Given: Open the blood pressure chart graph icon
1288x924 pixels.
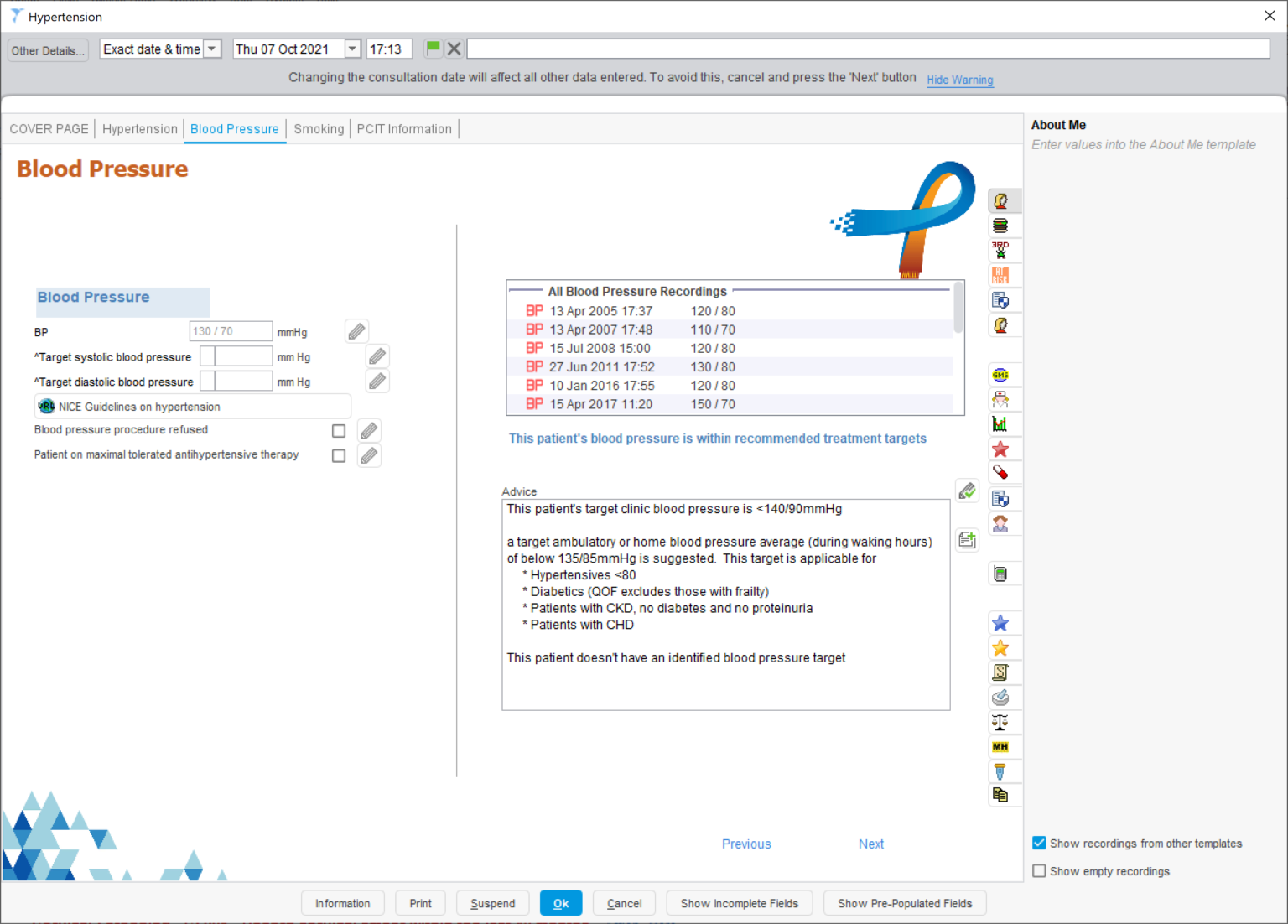Looking at the screenshot, I should pos(1003,423).
